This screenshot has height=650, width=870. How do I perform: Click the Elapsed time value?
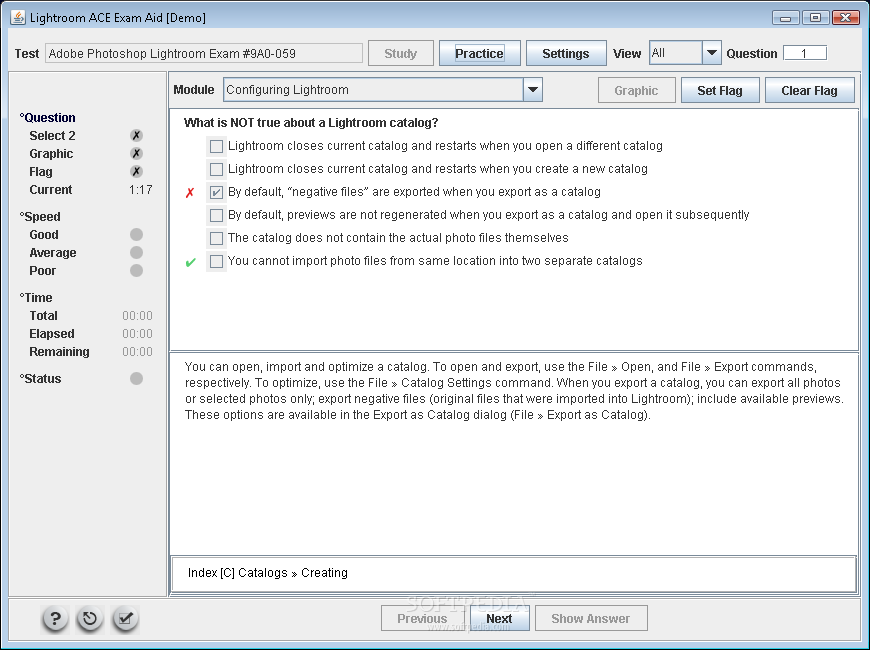[x=137, y=334]
